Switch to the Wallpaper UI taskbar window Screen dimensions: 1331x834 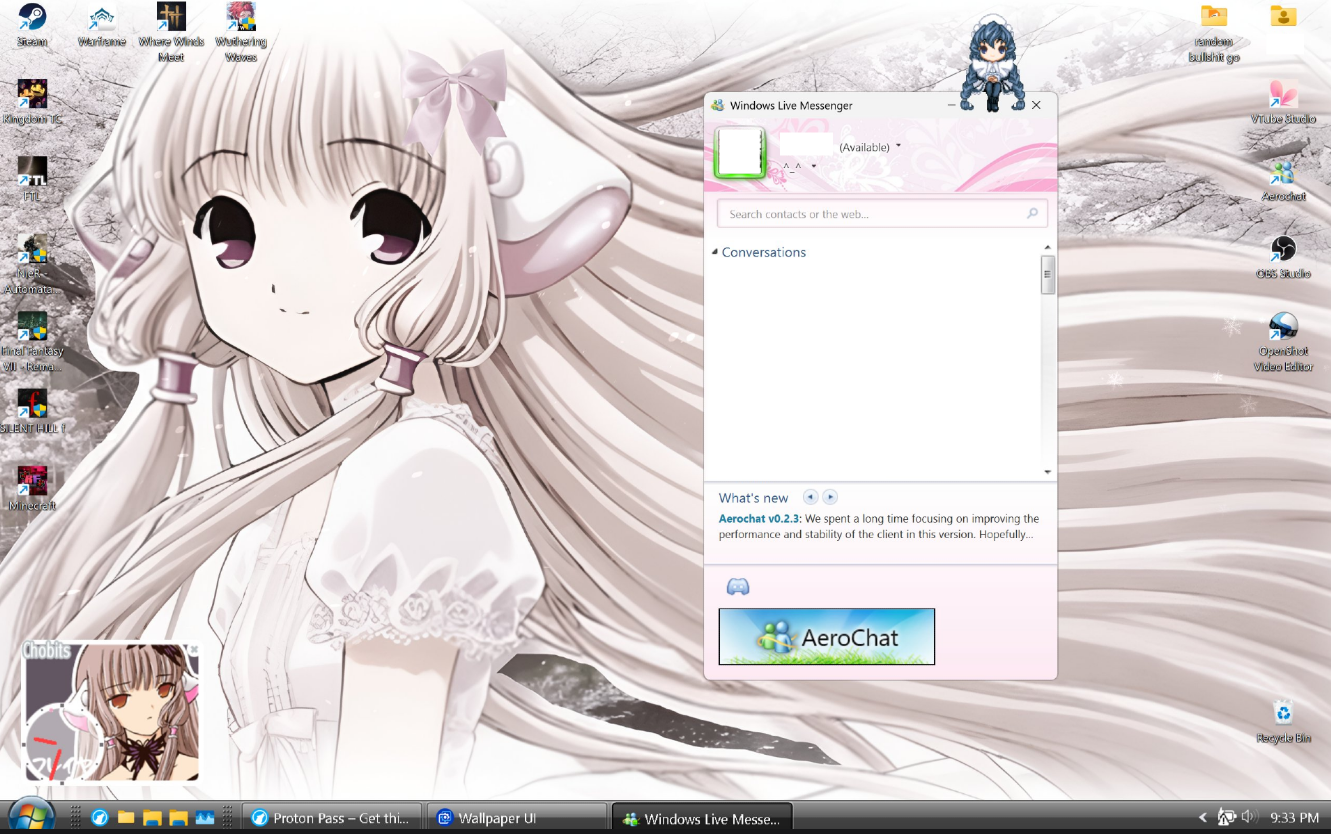tap(517, 817)
